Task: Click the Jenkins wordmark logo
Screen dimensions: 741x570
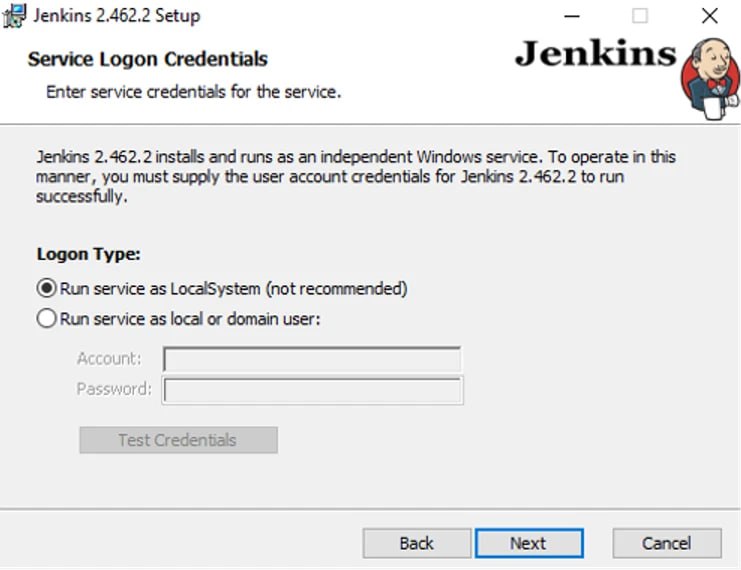Action: (x=595, y=53)
